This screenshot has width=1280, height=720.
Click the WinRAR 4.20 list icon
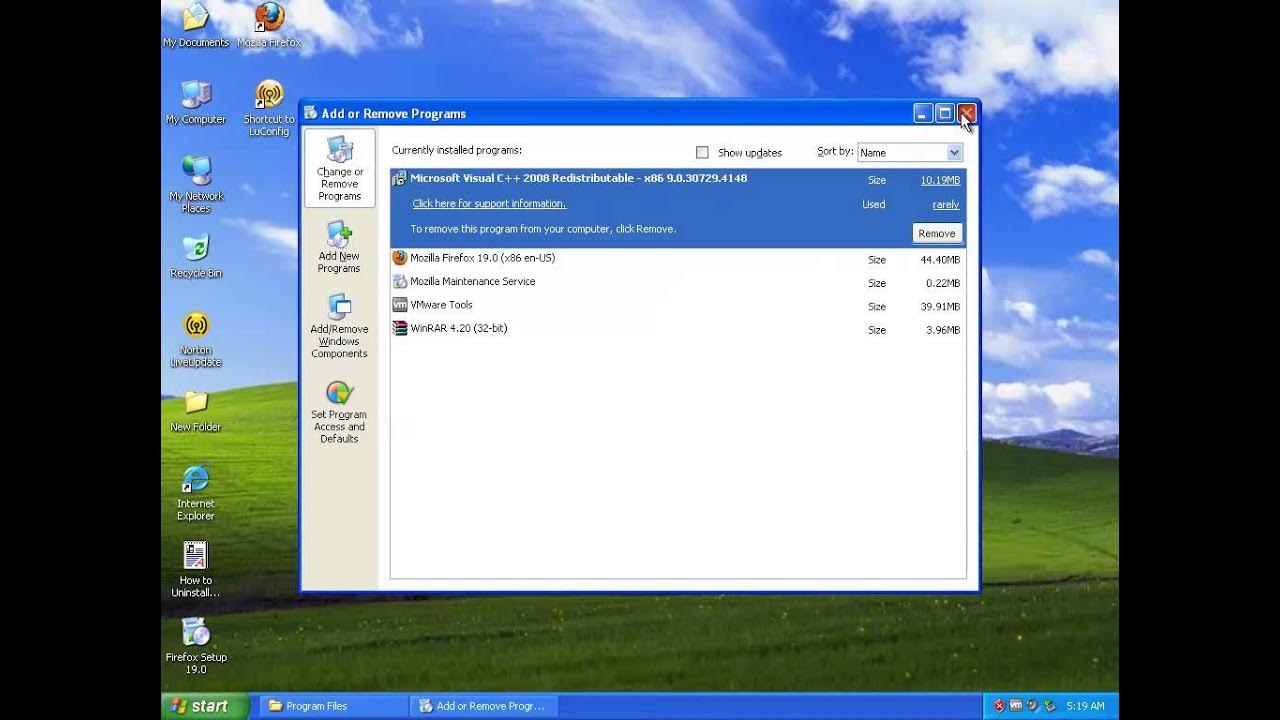click(x=400, y=328)
